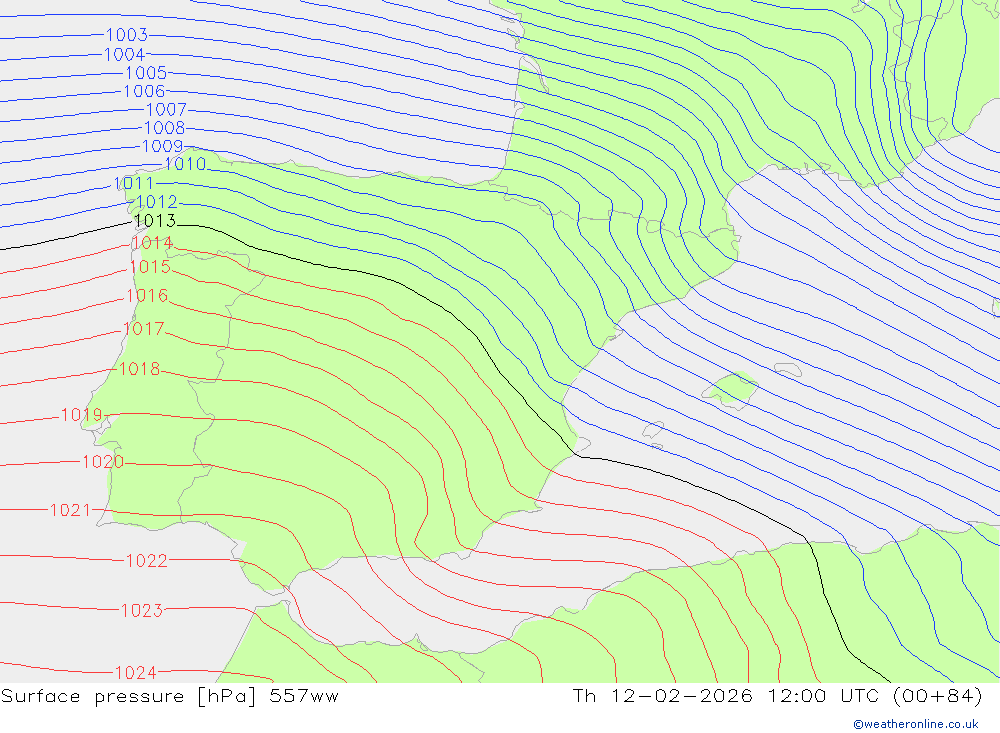Click the red 1017 isobar label

pyautogui.click(x=144, y=329)
